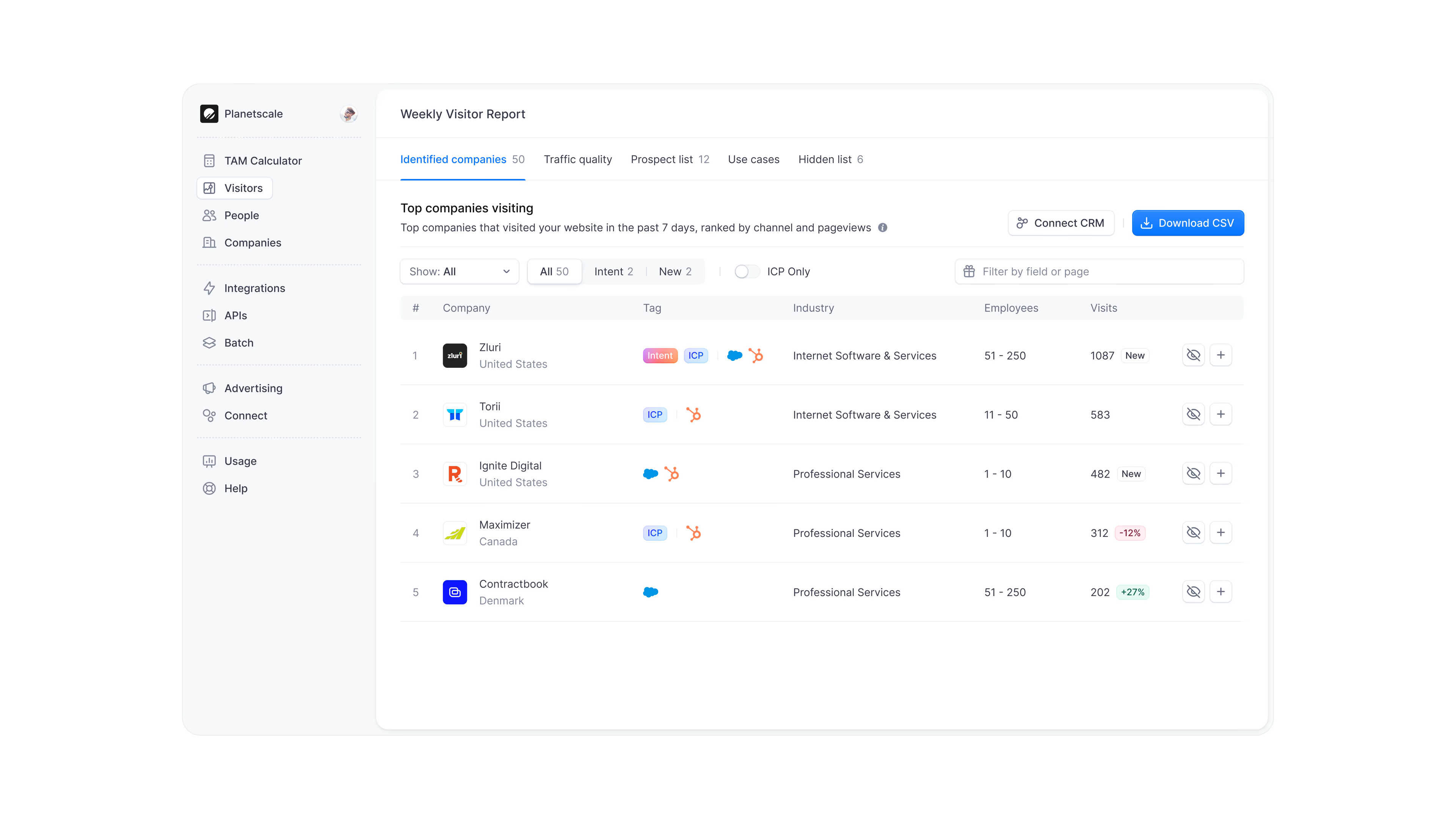1456x819 pixels.
Task: Open Advertising megaphone icon
Action: pyautogui.click(x=209, y=388)
